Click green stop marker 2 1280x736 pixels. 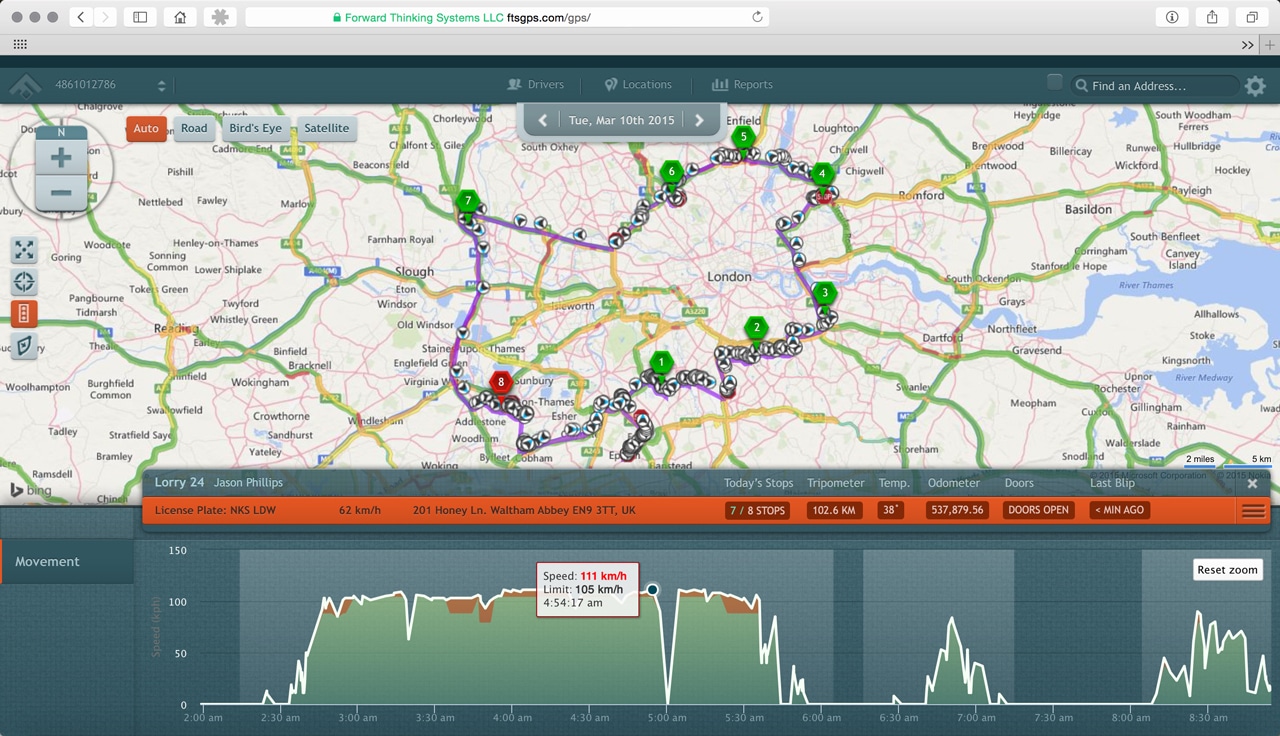click(757, 327)
